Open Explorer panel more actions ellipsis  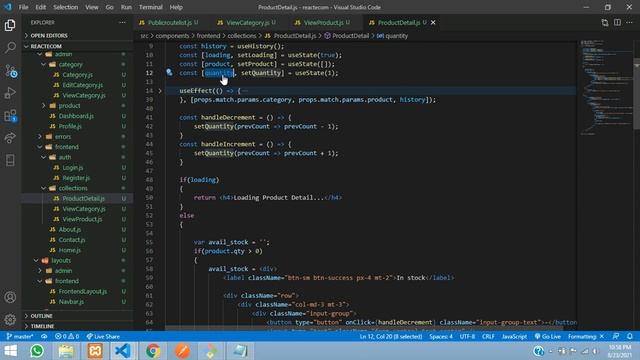(122, 22)
